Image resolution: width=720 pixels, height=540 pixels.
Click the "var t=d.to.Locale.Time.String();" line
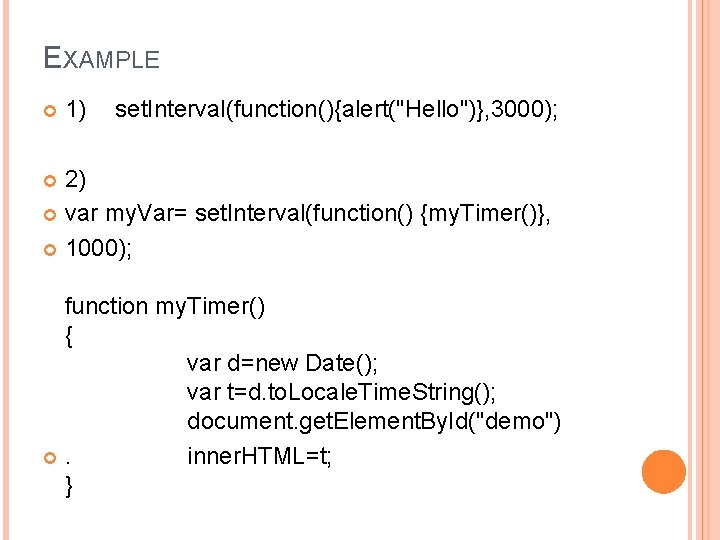tap(341, 391)
